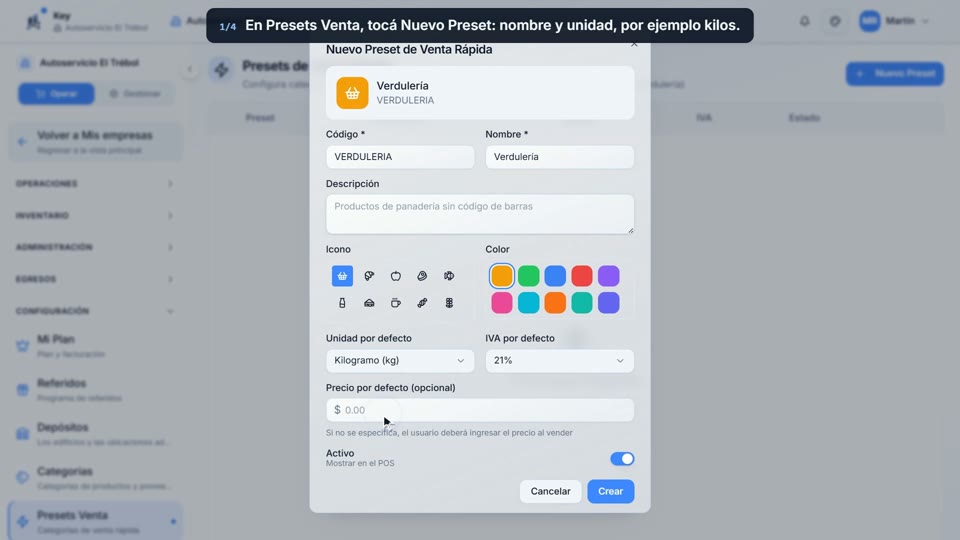Image resolution: width=960 pixels, height=540 pixels.
Task: Pick the milk bottle icon
Action: (342, 303)
